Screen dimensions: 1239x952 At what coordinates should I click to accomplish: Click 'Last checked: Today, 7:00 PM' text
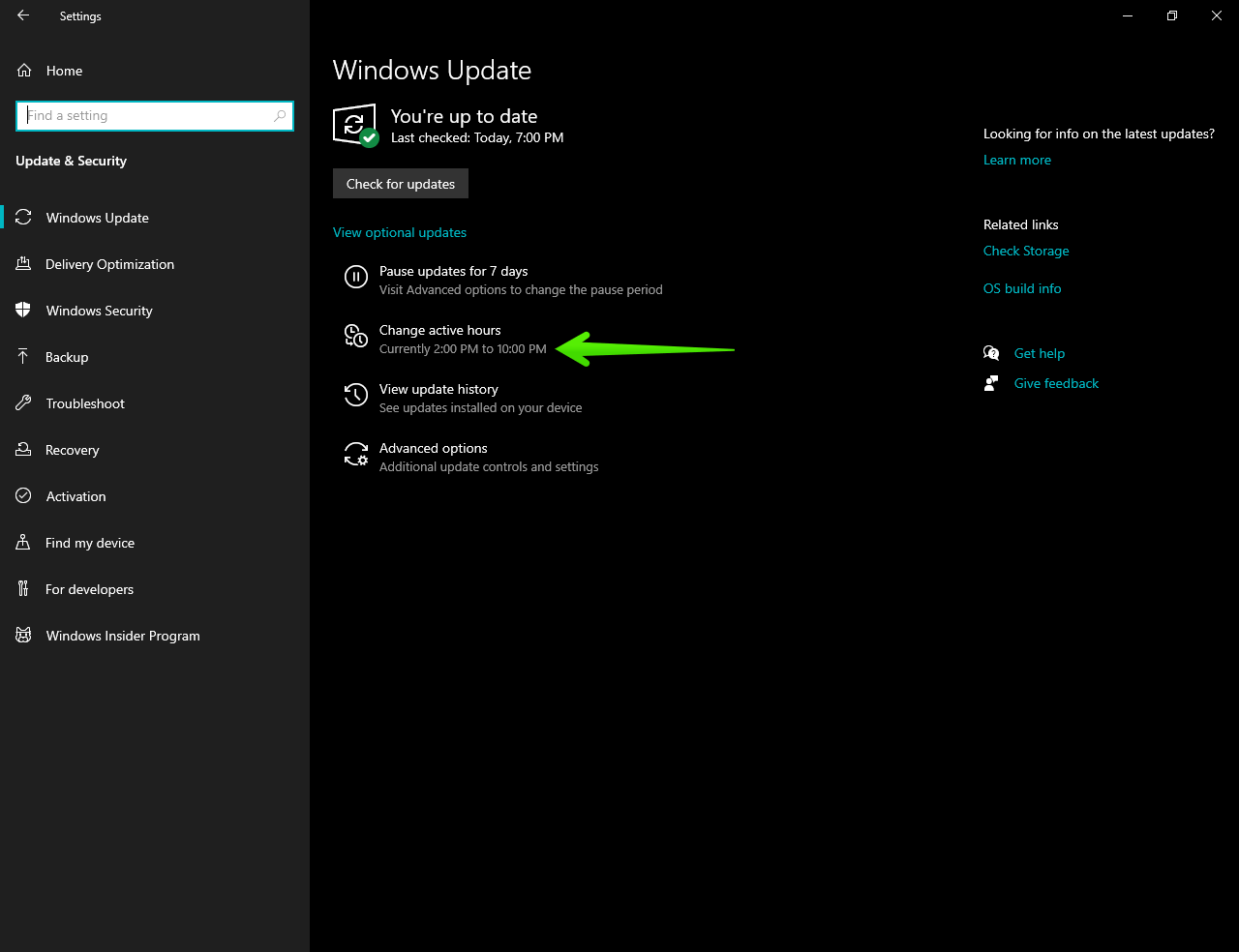tap(477, 137)
